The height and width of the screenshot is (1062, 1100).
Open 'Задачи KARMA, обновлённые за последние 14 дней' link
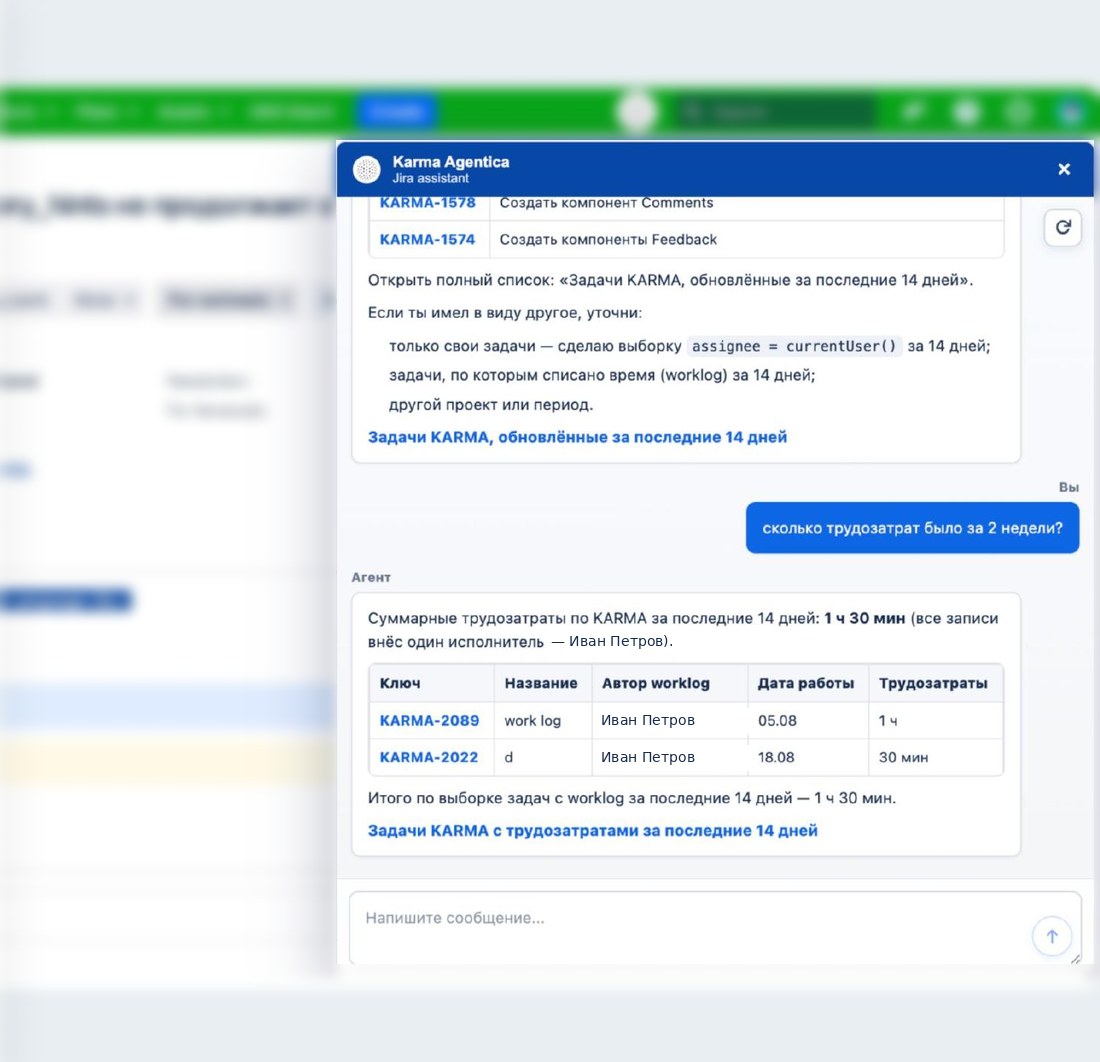click(x=577, y=437)
